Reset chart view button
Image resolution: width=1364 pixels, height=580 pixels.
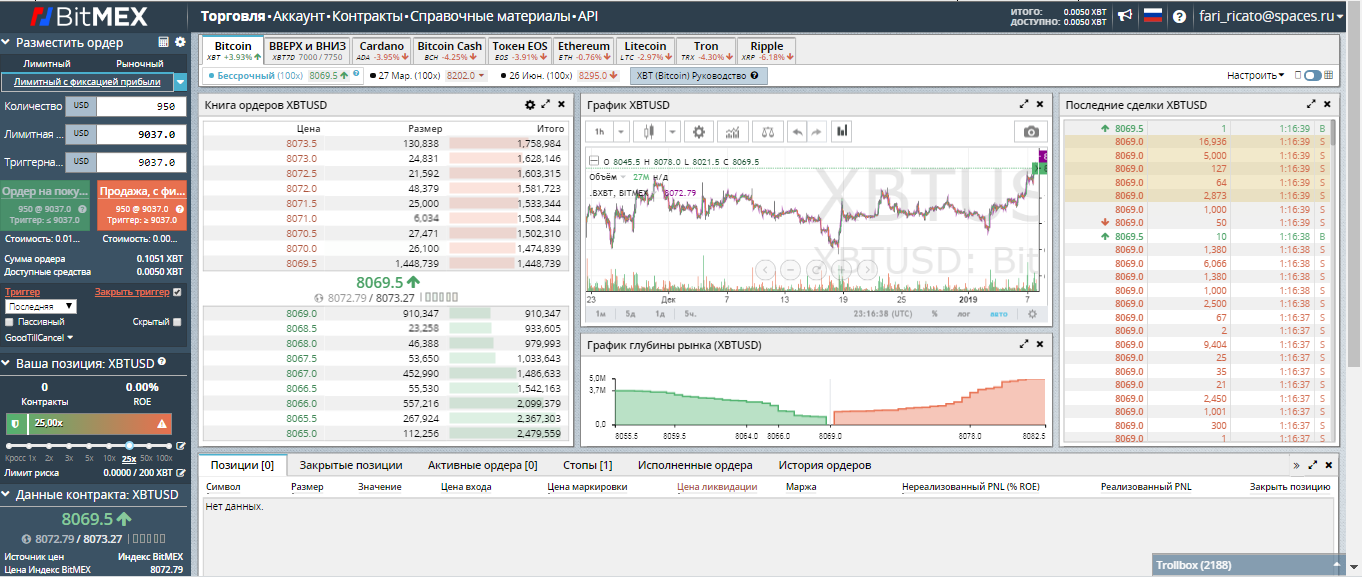[816, 269]
